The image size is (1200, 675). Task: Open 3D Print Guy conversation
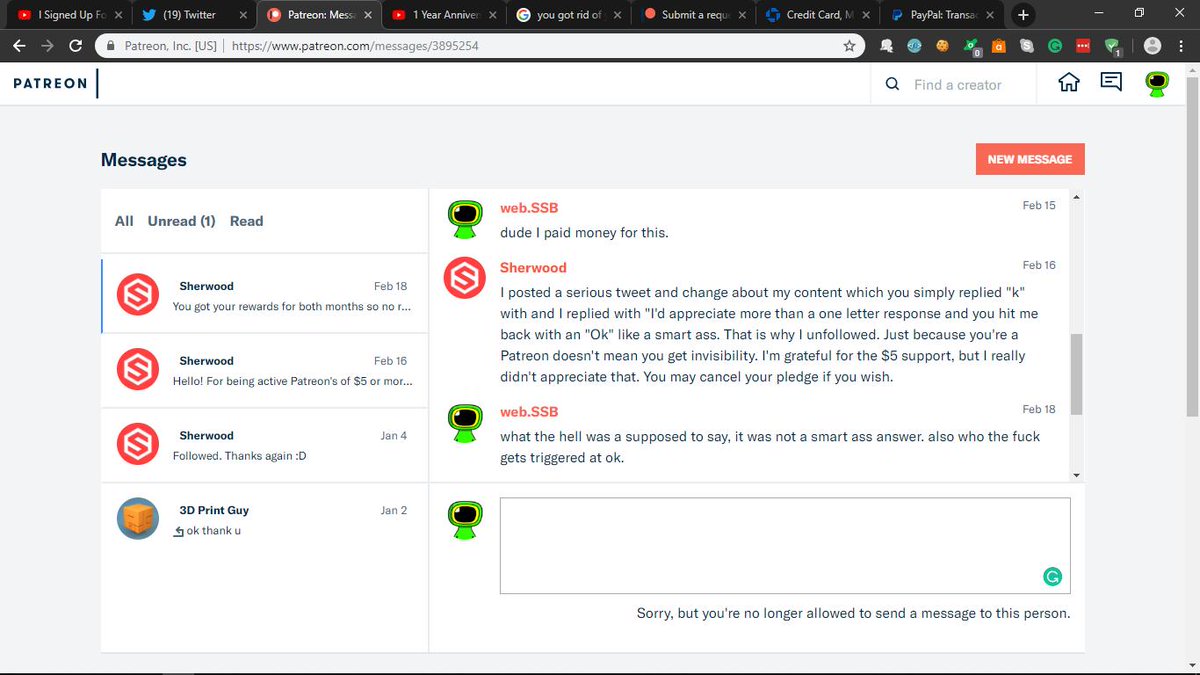coord(265,520)
